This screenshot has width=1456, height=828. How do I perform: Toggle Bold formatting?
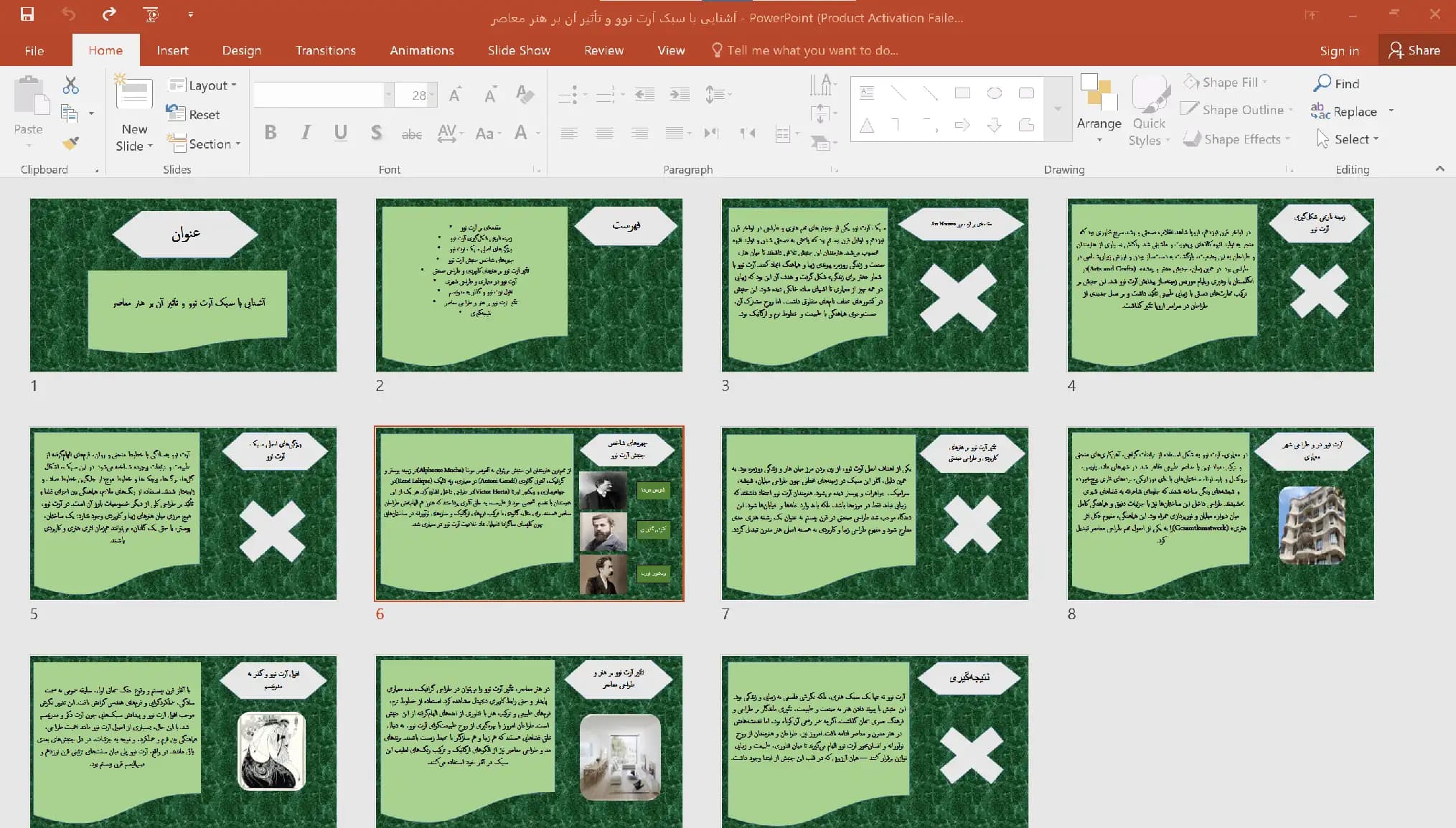[x=271, y=133]
